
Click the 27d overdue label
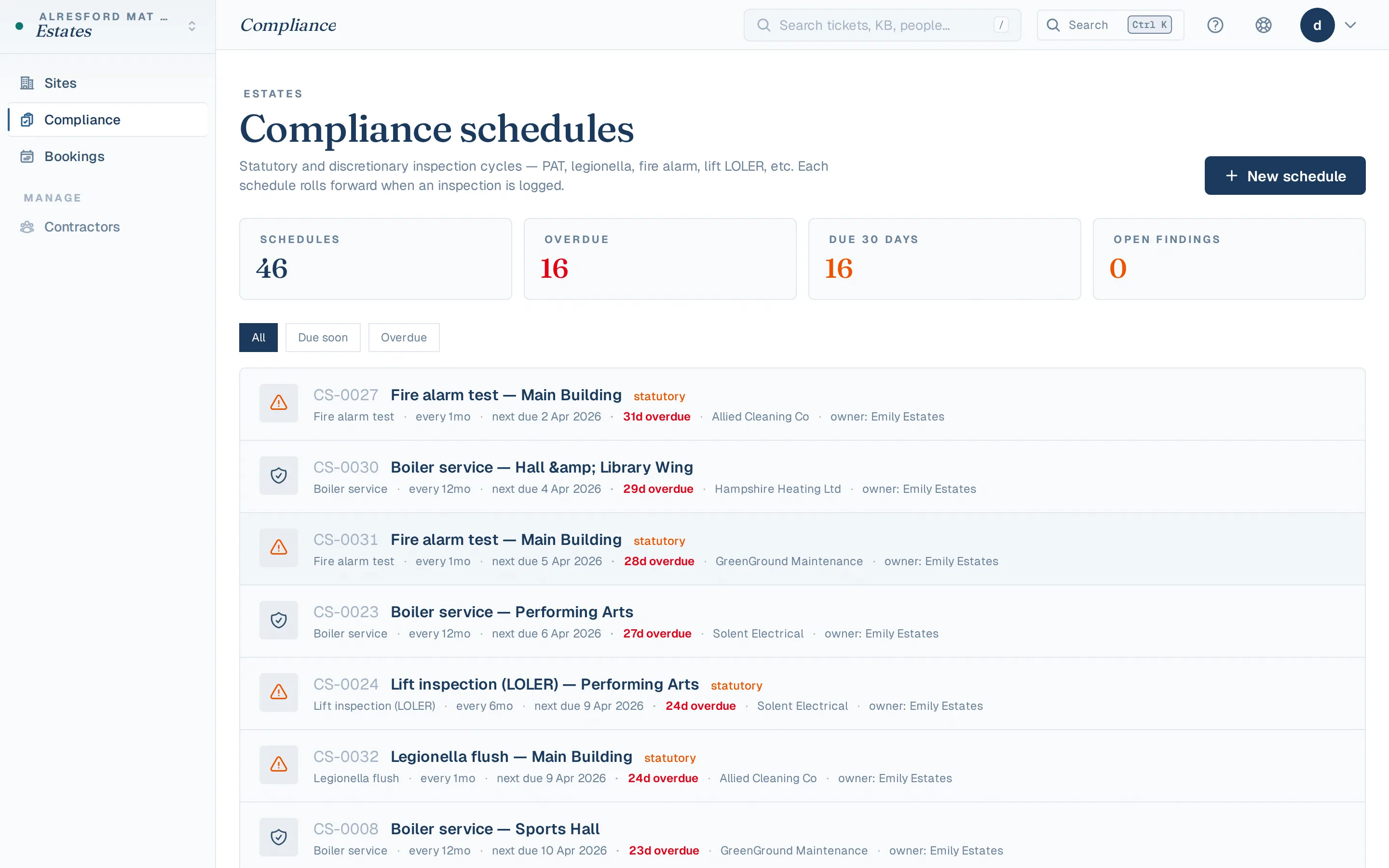click(x=657, y=634)
